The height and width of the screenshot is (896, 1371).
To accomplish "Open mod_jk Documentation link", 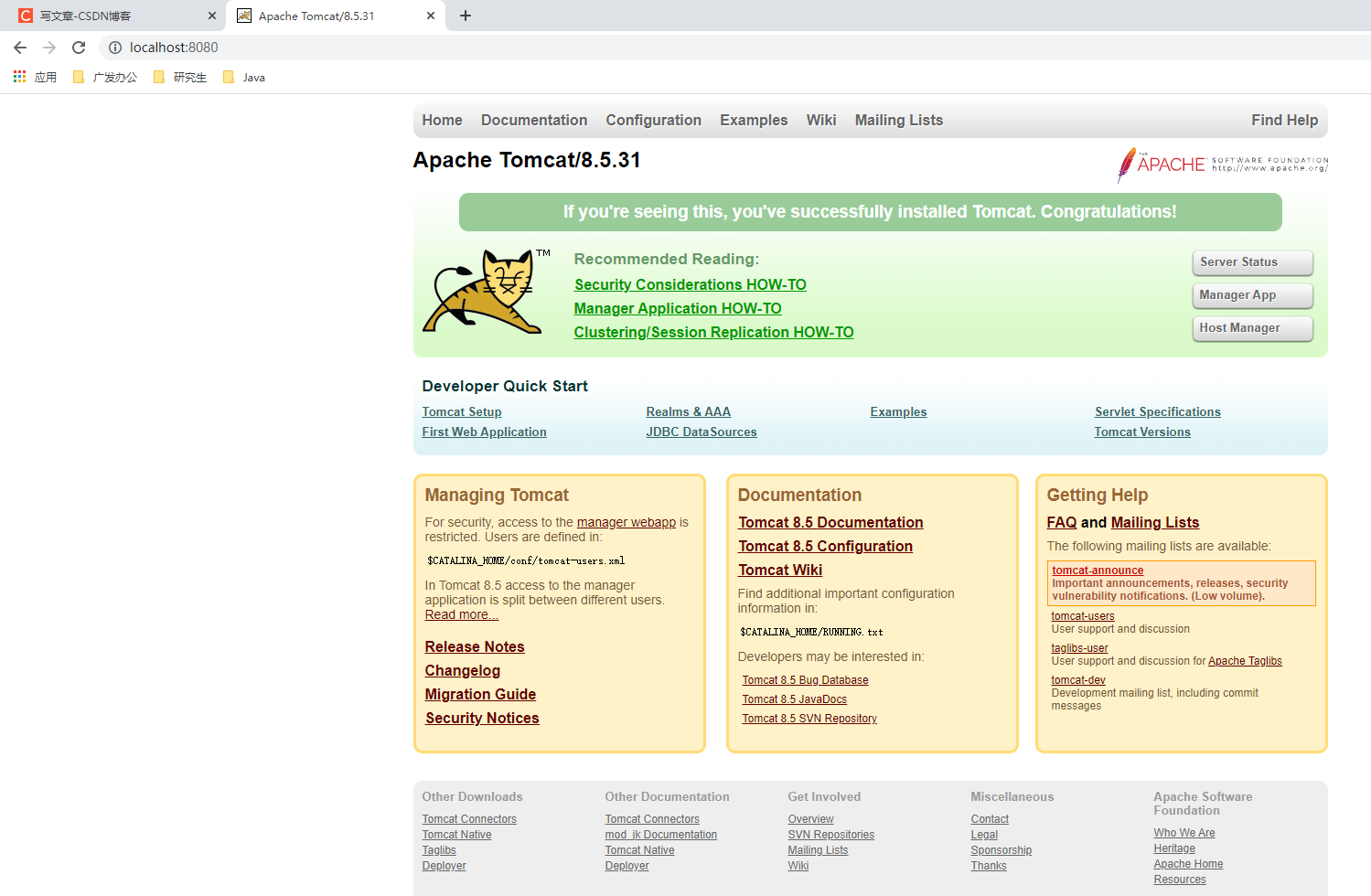I will click(x=660, y=835).
